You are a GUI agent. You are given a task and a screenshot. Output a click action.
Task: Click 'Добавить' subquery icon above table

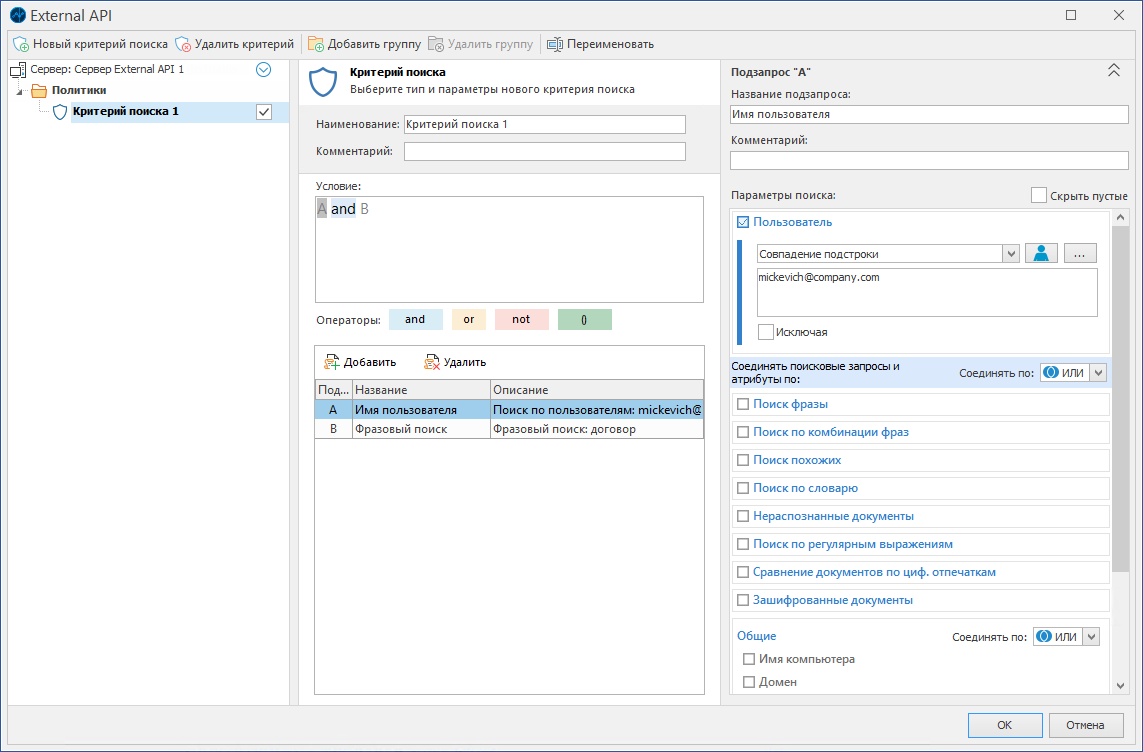(332, 362)
